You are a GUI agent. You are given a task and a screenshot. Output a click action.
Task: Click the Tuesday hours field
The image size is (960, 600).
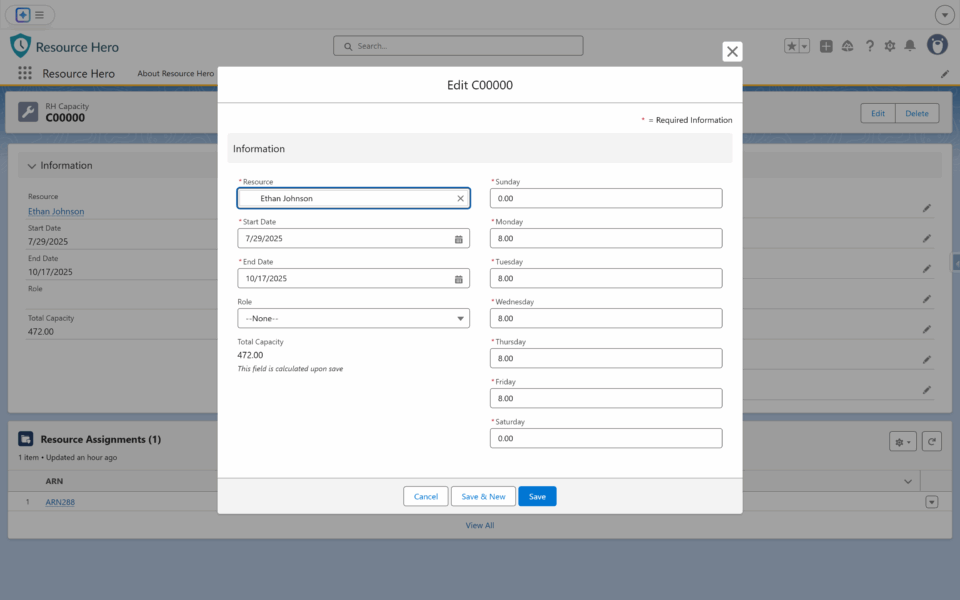(606, 279)
